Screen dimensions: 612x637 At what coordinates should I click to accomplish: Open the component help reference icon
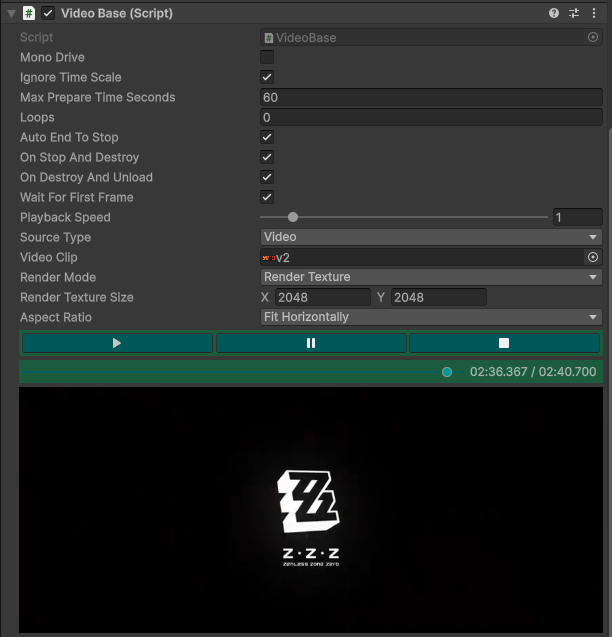tap(553, 13)
